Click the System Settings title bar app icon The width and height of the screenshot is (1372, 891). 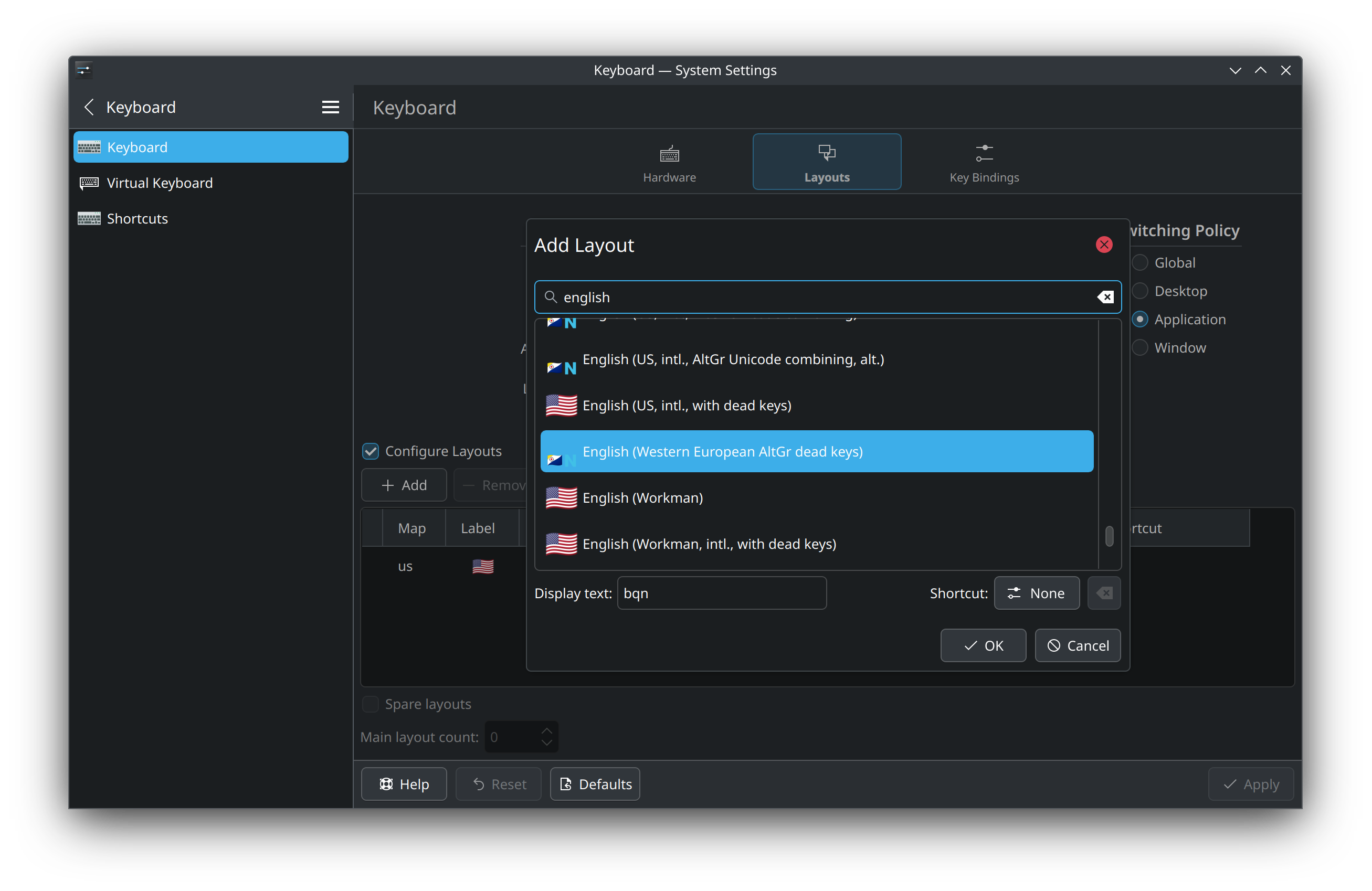tap(84, 70)
